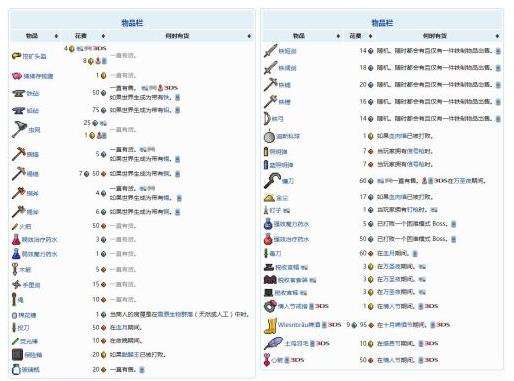Click the left table pickaxe icon priced 5
Screen dimensions: 514x381
19,154
